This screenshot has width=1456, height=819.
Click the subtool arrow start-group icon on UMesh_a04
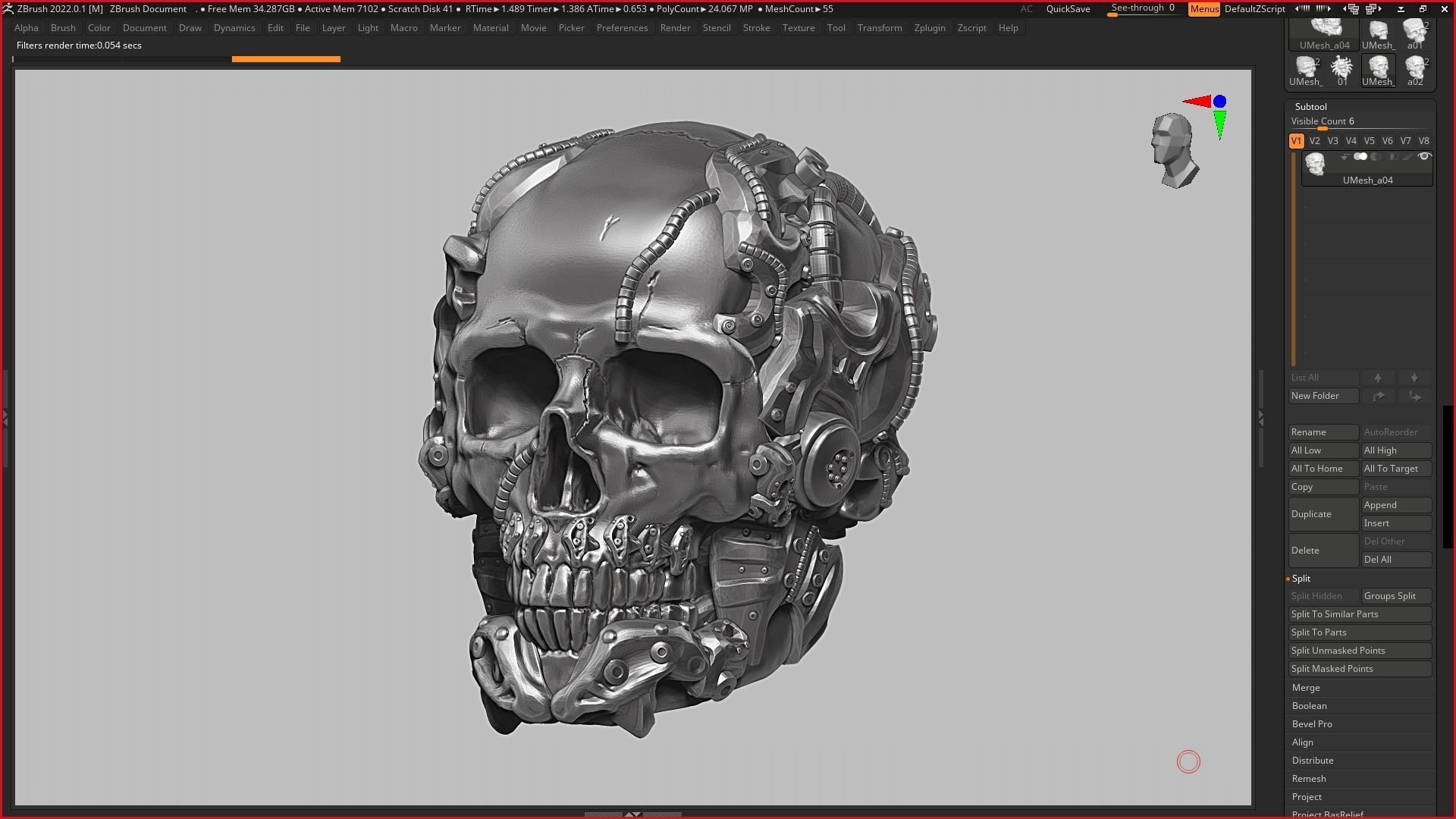point(1345,157)
